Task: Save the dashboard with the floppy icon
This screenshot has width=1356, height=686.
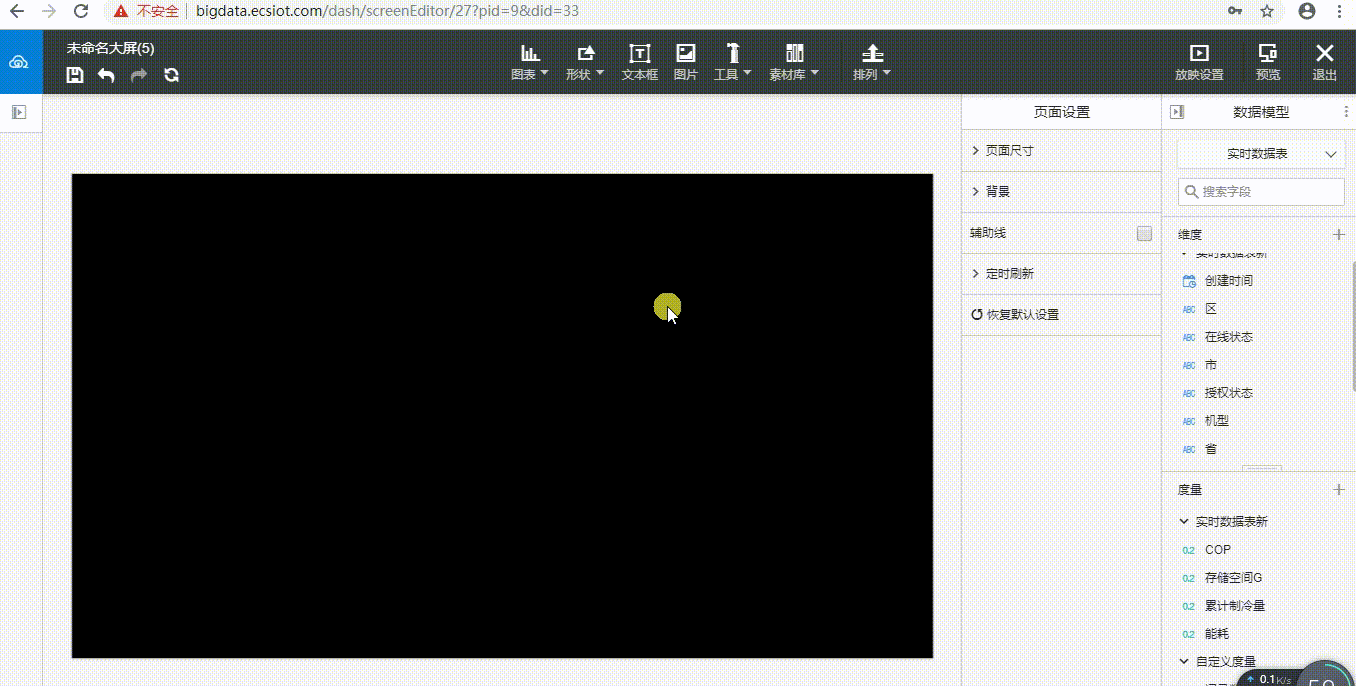Action: pyautogui.click(x=74, y=75)
